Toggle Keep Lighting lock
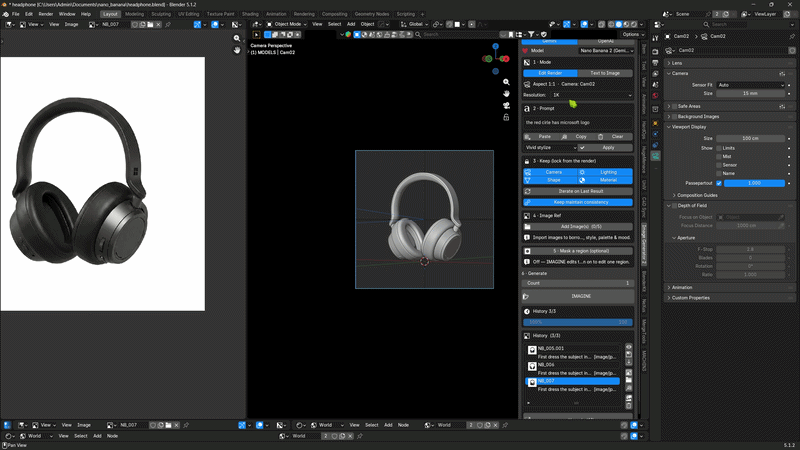 coord(605,172)
